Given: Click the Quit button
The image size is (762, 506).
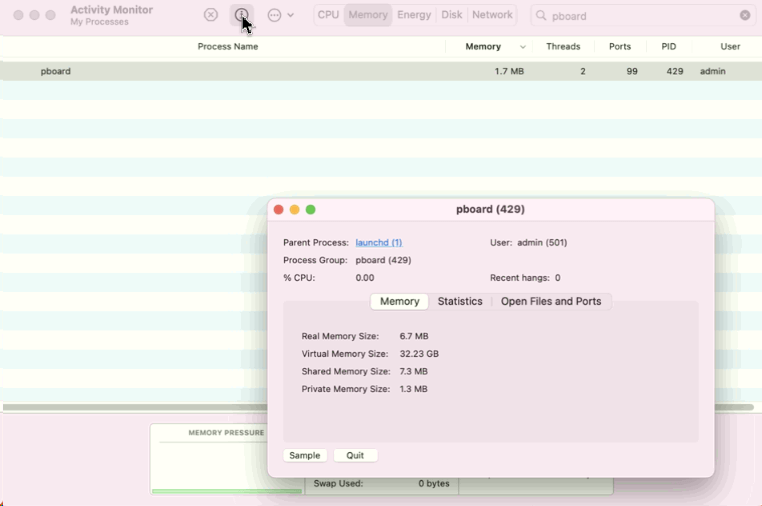Looking at the screenshot, I should click(355, 455).
